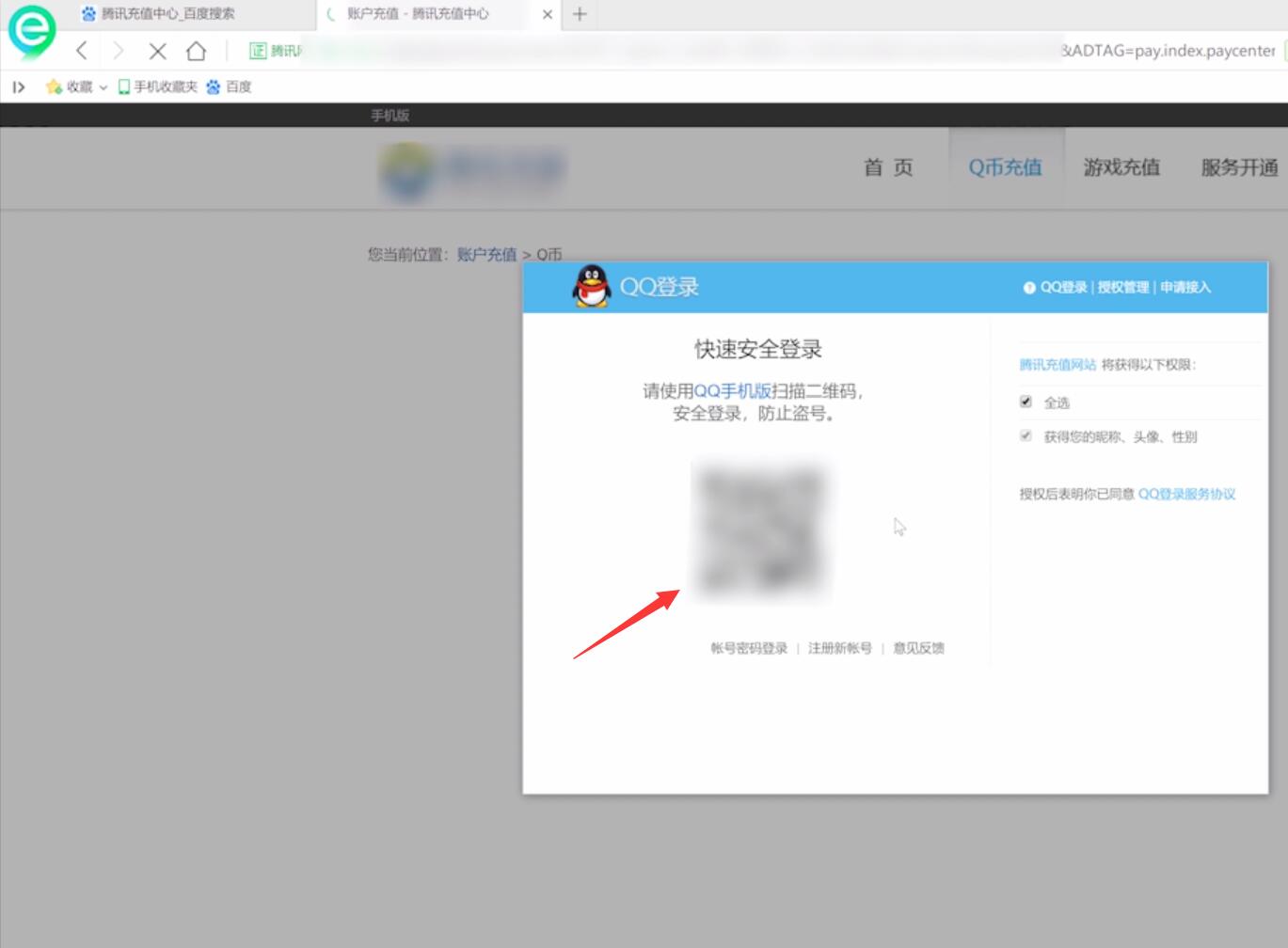1288x948 pixels.
Task: Click the 手机版 link in dark bar
Action: pos(390,116)
